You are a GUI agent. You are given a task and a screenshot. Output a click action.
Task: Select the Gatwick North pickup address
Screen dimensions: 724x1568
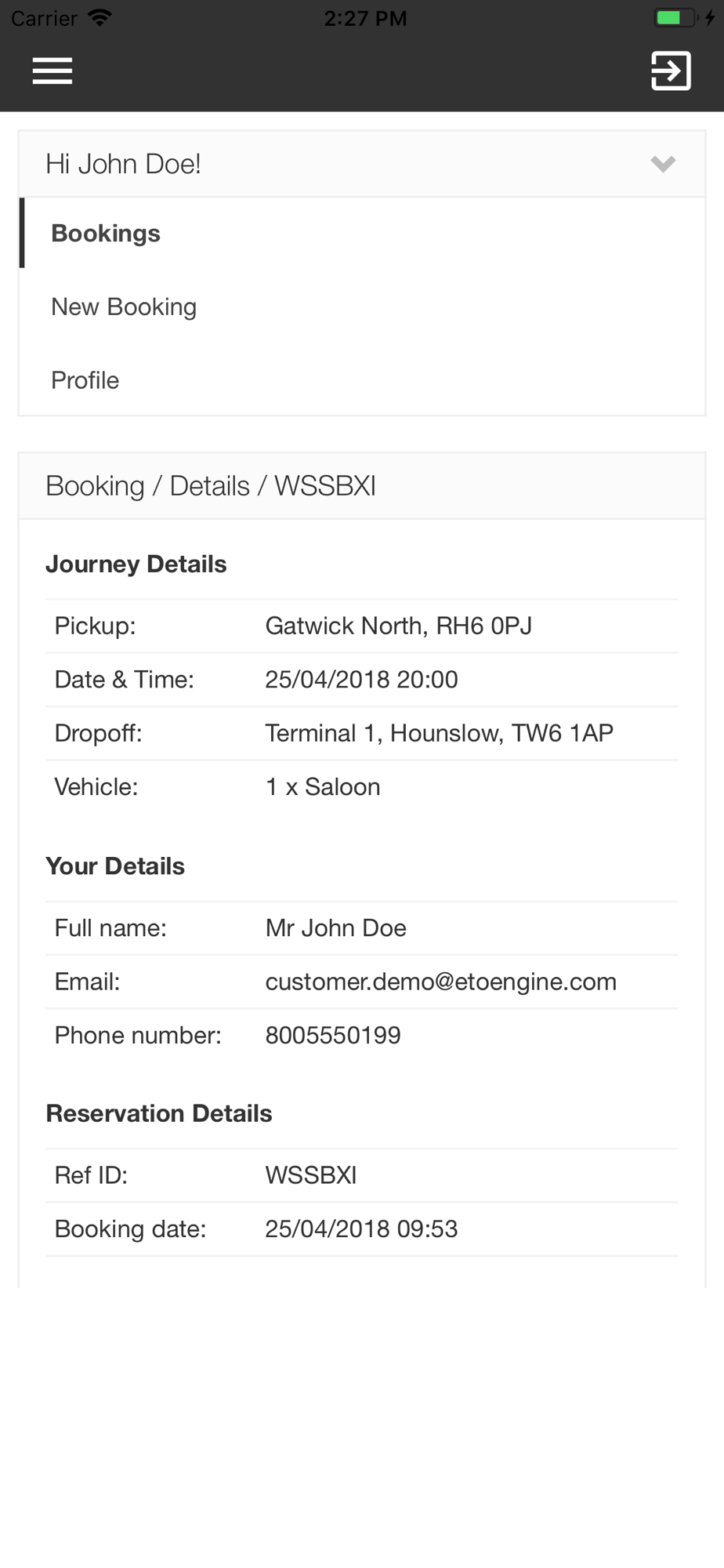click(x=398, y=626)
